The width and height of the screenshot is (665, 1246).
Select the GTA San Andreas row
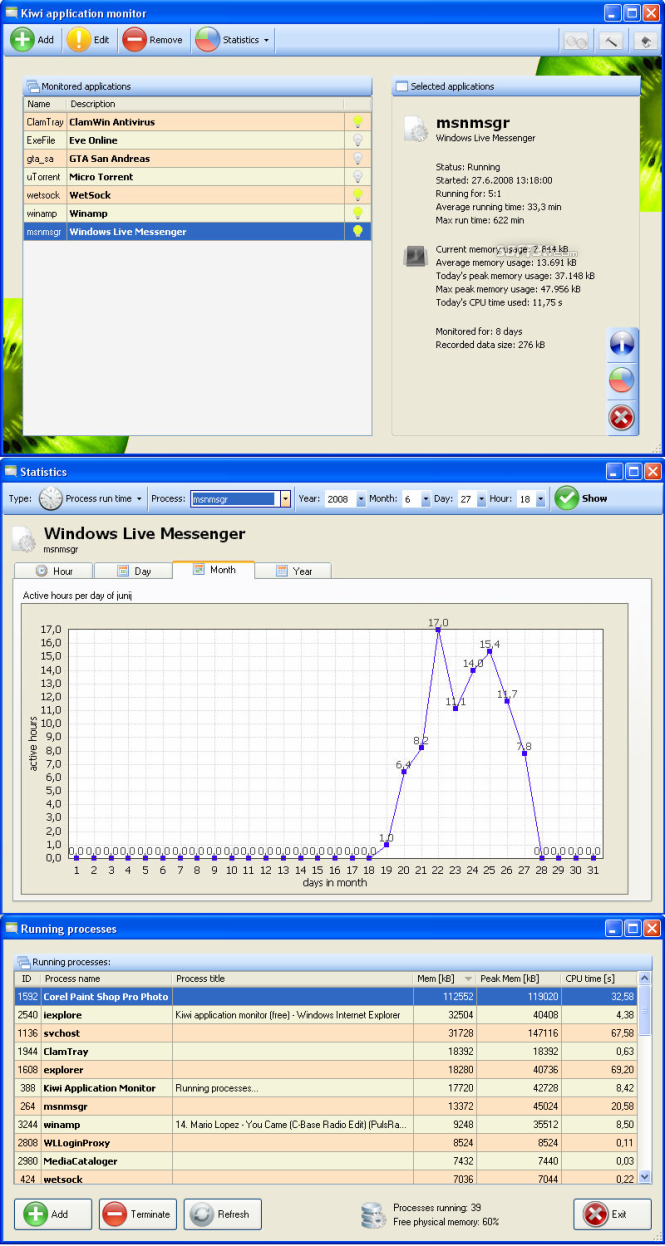pyautogui.click(x=197, y=158)
